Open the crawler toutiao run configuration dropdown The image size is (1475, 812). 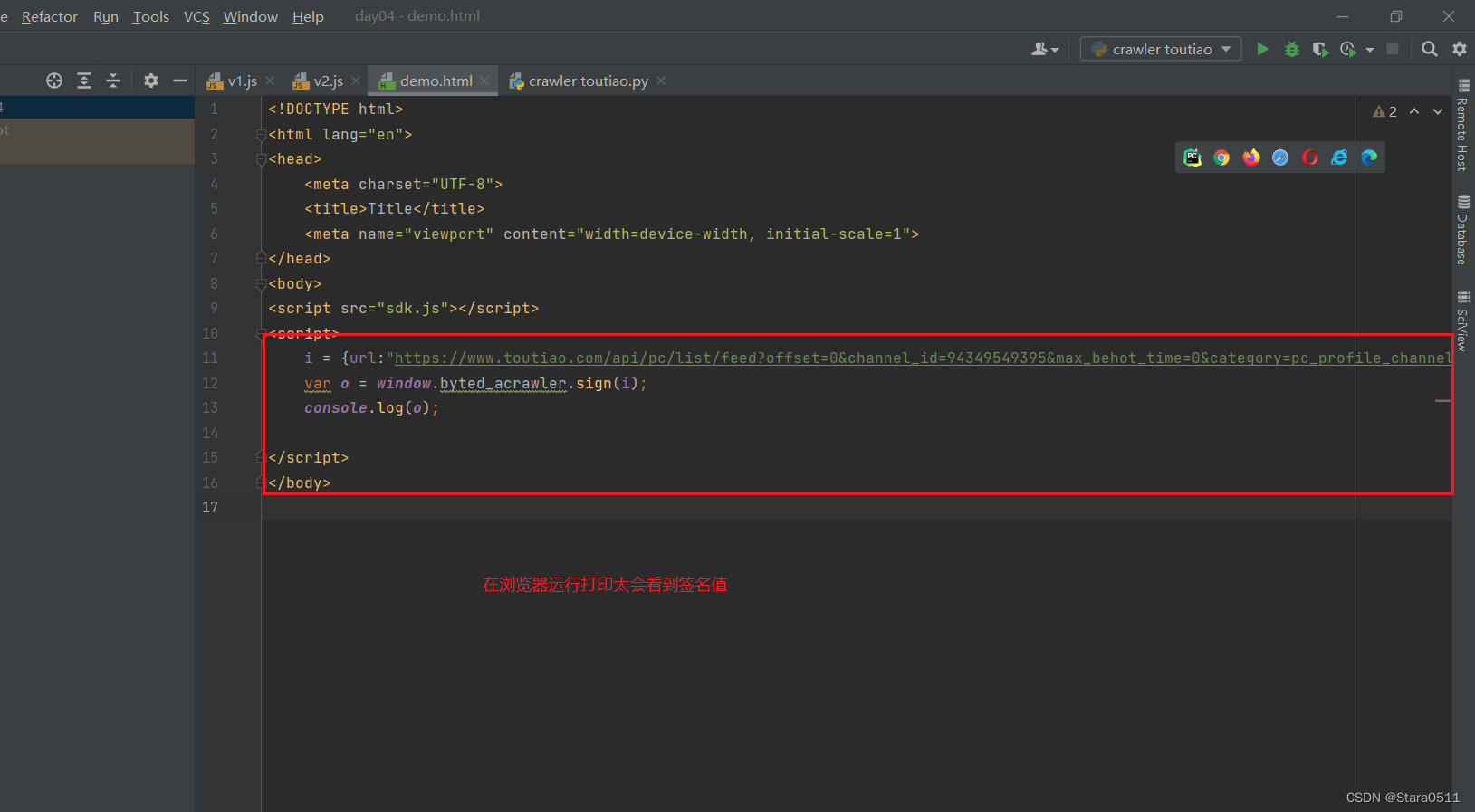1161,49
